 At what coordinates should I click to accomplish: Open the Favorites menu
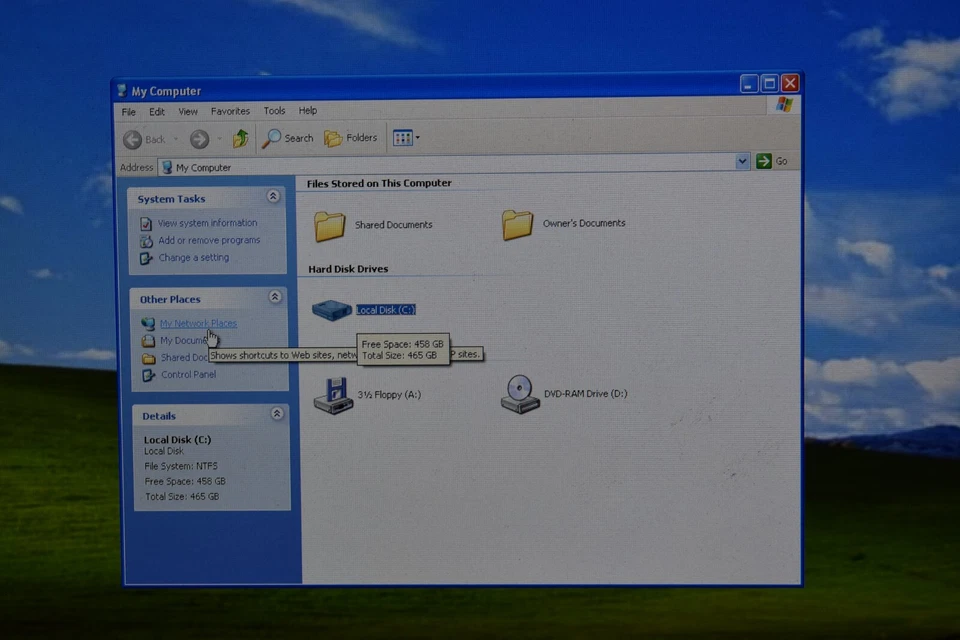pyautogui.click(x=230, y=110)
